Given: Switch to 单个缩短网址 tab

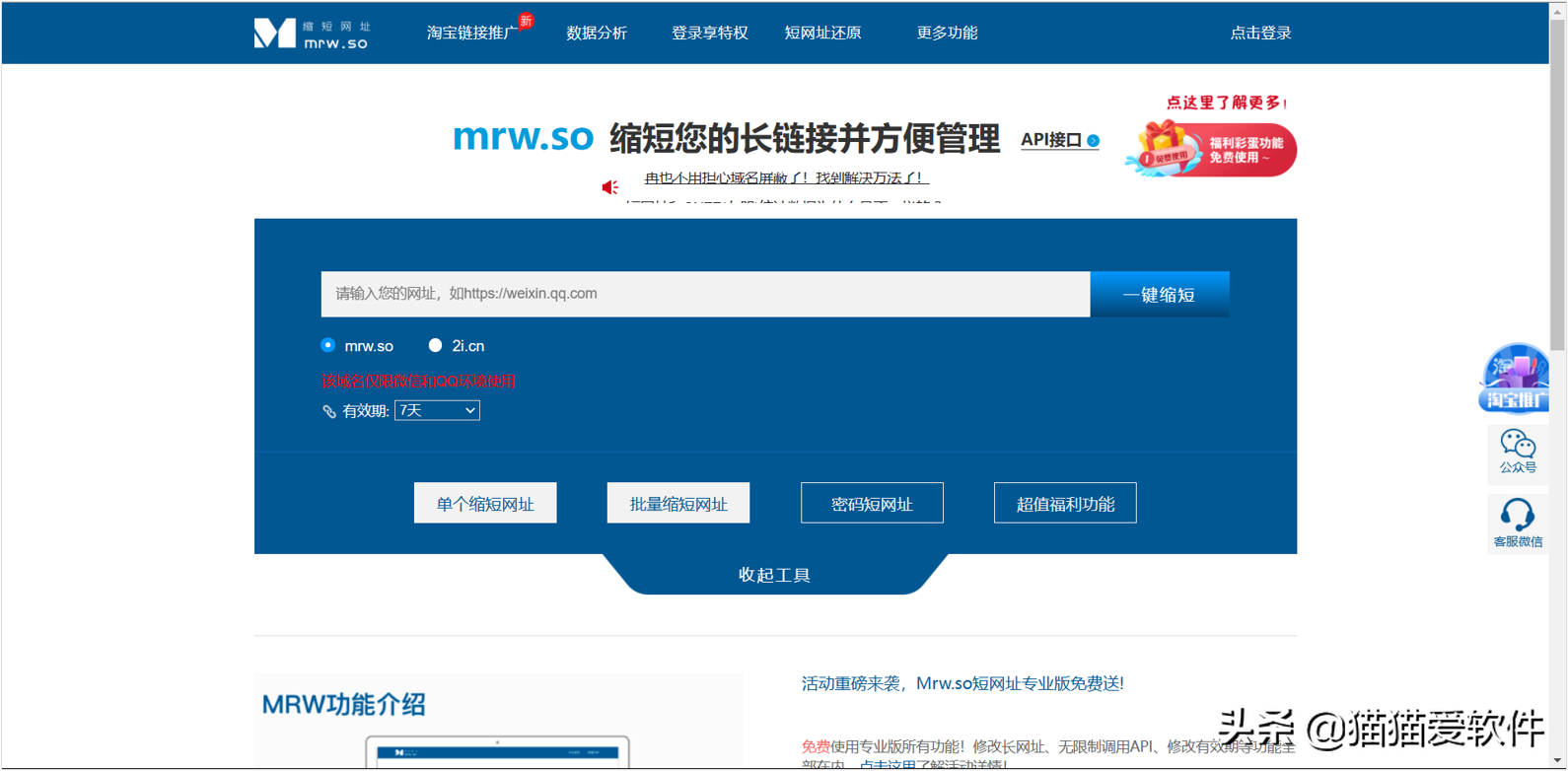Looking at the screenshot, I should (485, 503).
